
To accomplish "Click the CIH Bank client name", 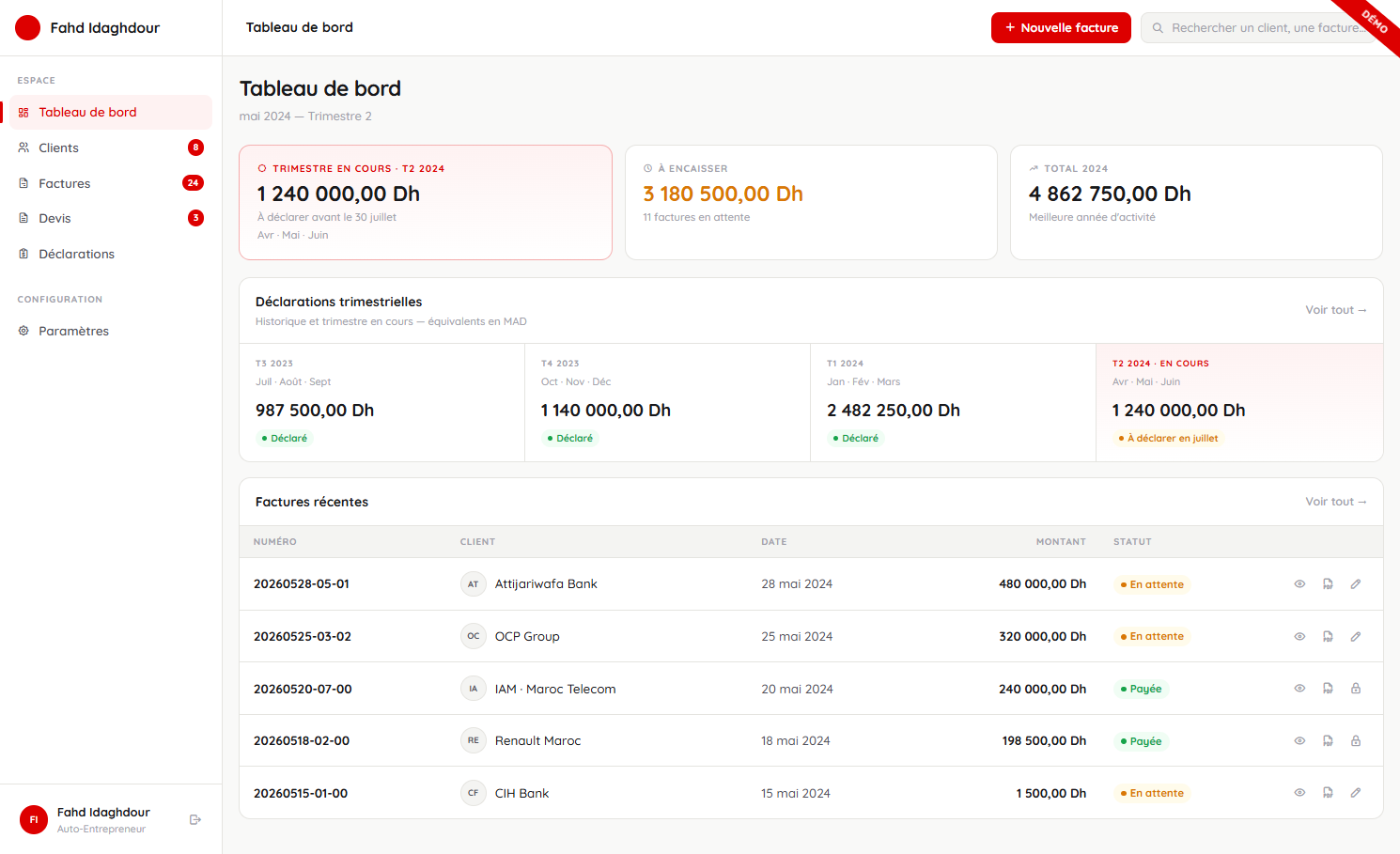I will pyautogui.click(x=522, y=794).
